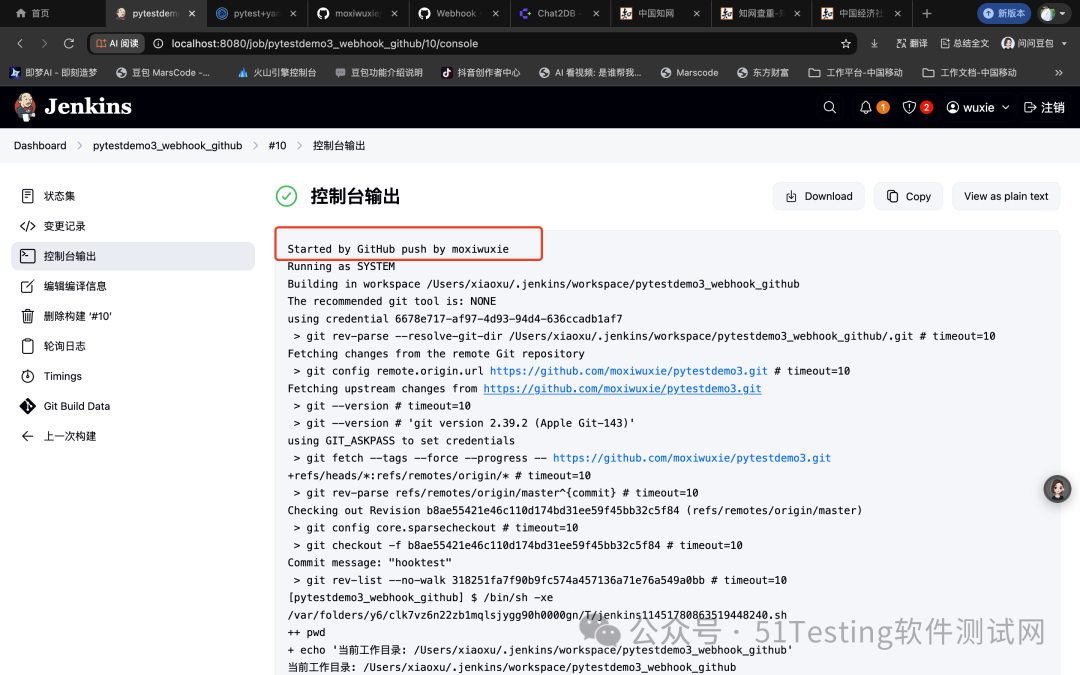Open security shield warnings with badge 2
The image size is (1080, 675).
pos(917,107)
